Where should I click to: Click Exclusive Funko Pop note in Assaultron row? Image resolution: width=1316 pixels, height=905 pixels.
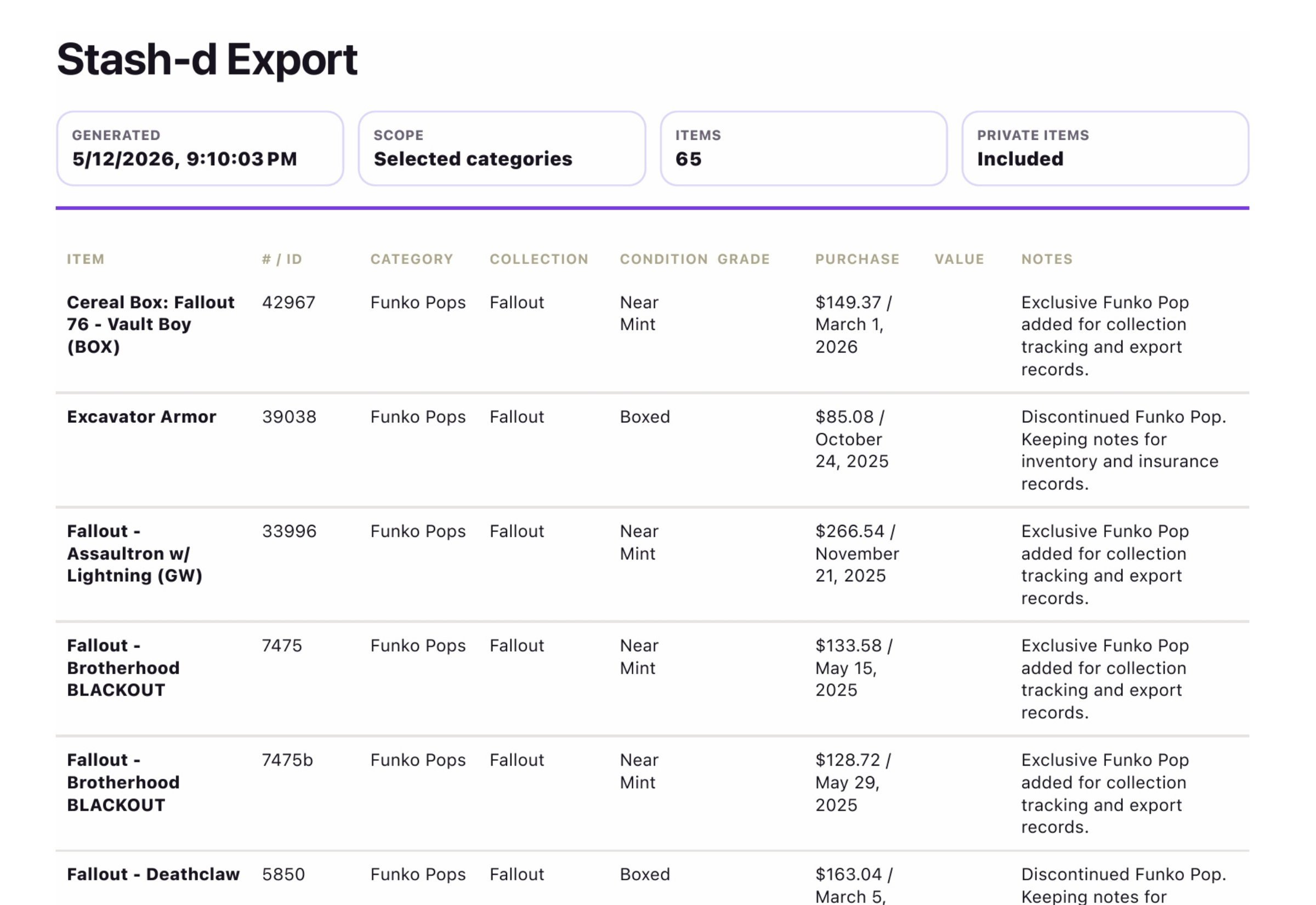pyautogui.click(x=1104, y=565)
